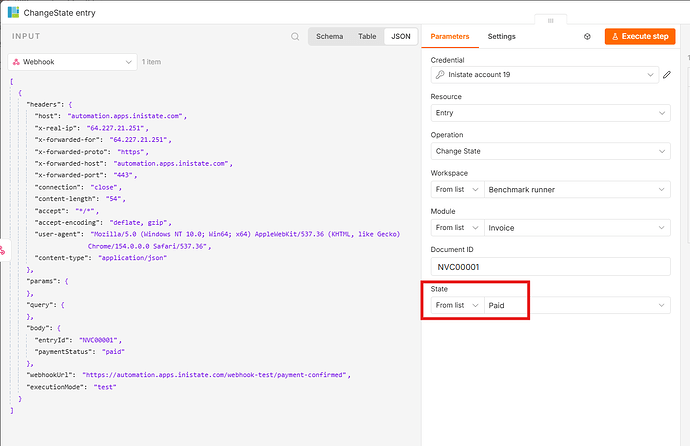
Task: Click the "x-forwarded-port" value "443"
Action: click(123, 175)
